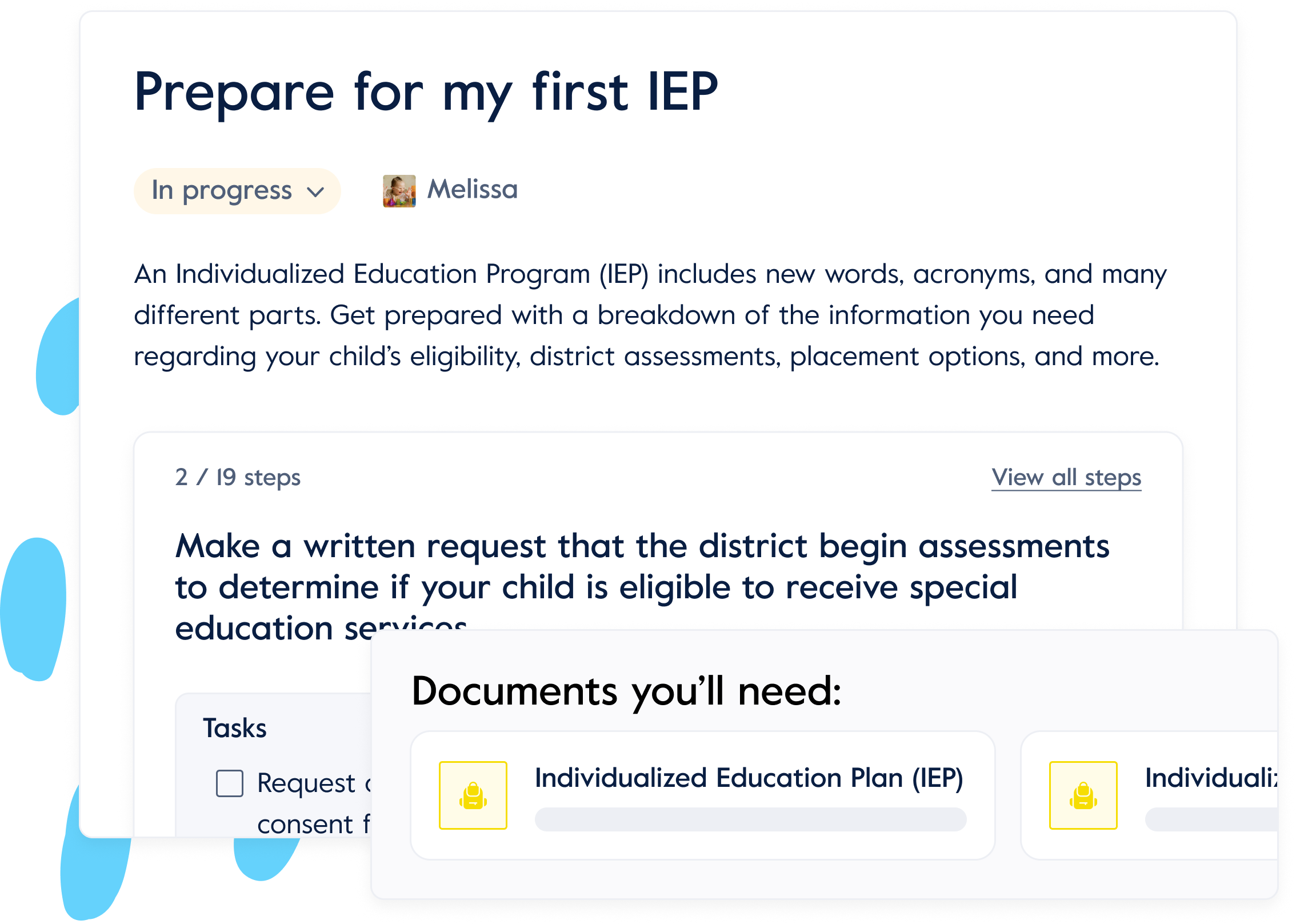Click the gray bar under the IEP title
The image size is (1296, 924).
coord(750,819)
